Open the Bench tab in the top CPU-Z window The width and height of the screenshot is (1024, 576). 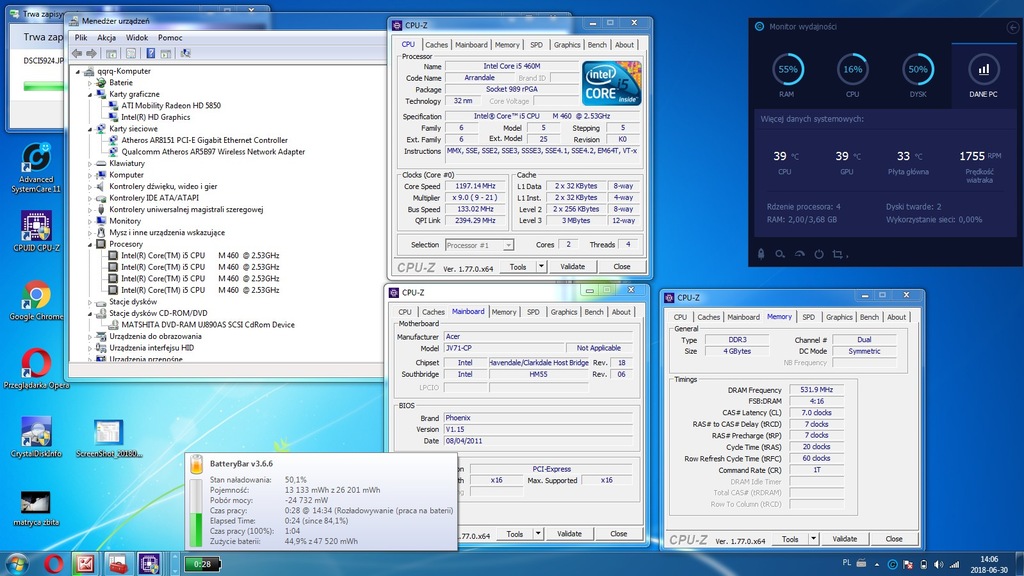(597, 45)
